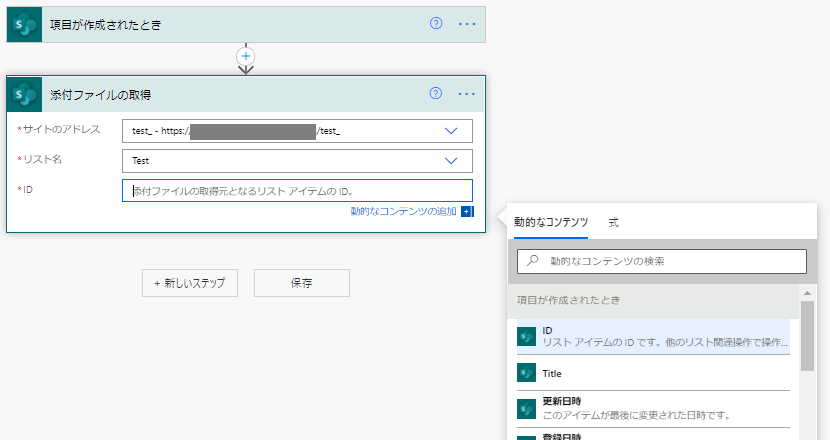The image size is (830, 440).
Task: Click the 保存 button
Action: [302, 283]
